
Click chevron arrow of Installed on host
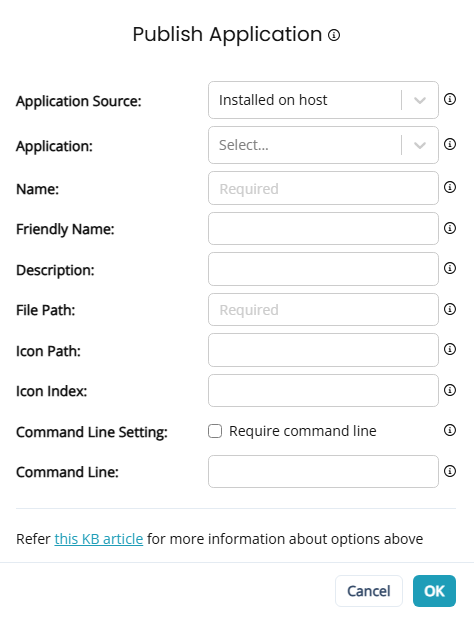point(420,100)
